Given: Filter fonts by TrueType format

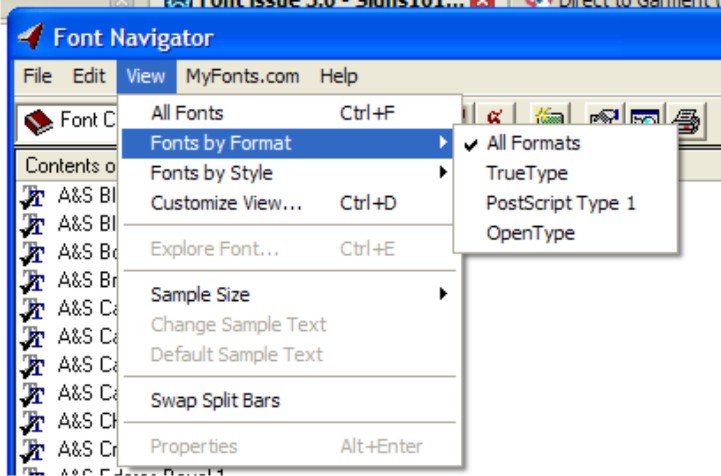Looking at the screenshot, I should (x=565, y=173).
